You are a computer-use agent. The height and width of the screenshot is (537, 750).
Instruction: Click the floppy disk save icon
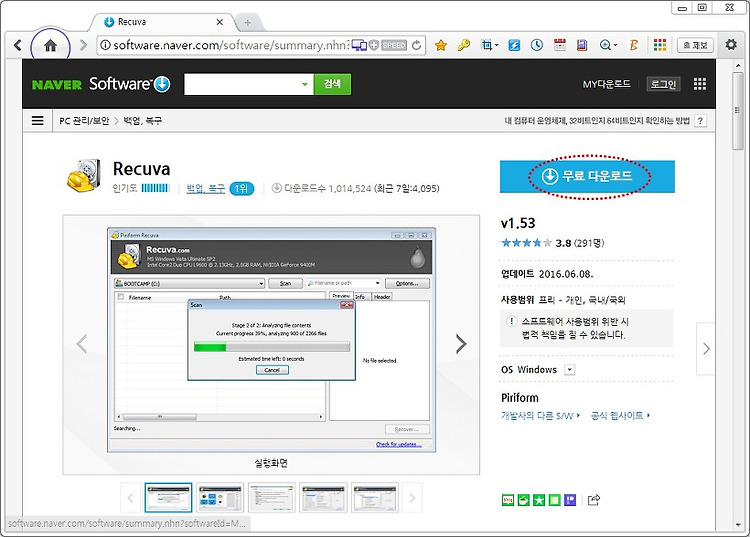tap(582, 45)
